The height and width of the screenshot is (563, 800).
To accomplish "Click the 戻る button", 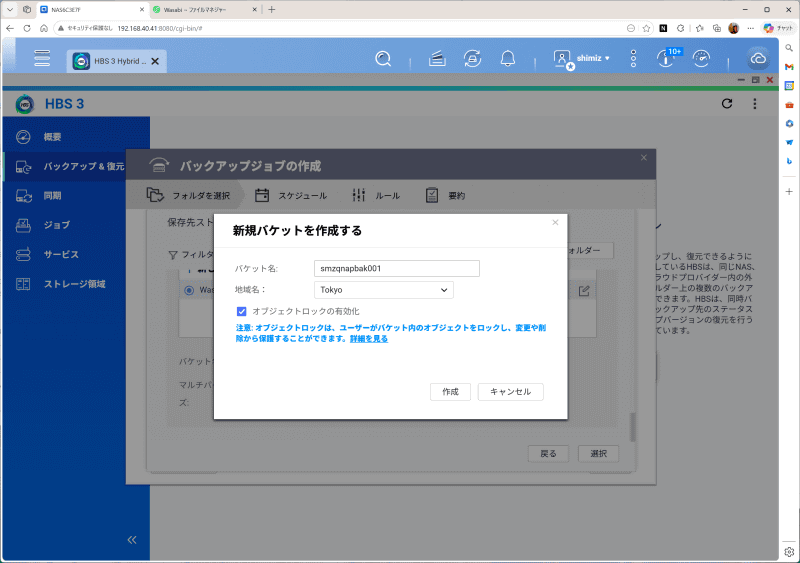I will click(x=548, y=453).
